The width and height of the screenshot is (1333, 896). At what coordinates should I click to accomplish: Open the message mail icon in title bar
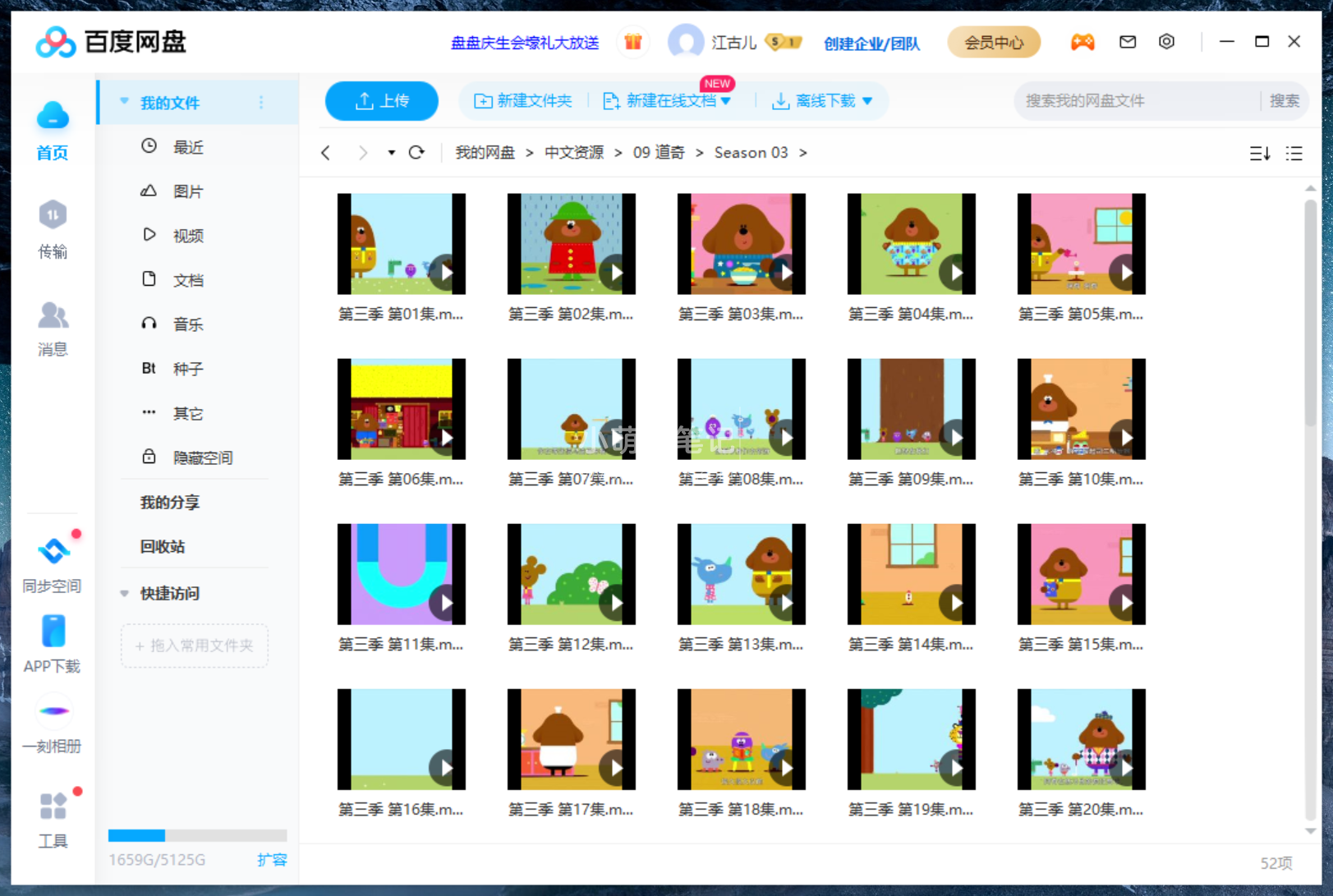pyautogui.click(x=1127, y=41)
